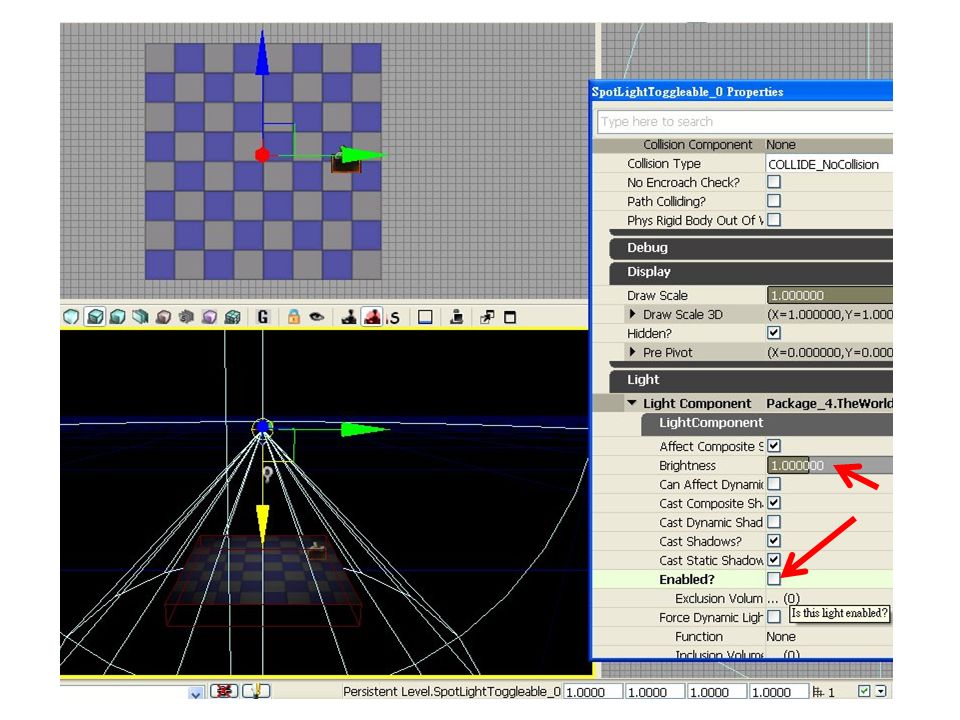Screen dimensions: 960x720
Task: Collapse the Light category header
Action: (x=751, y=380)
